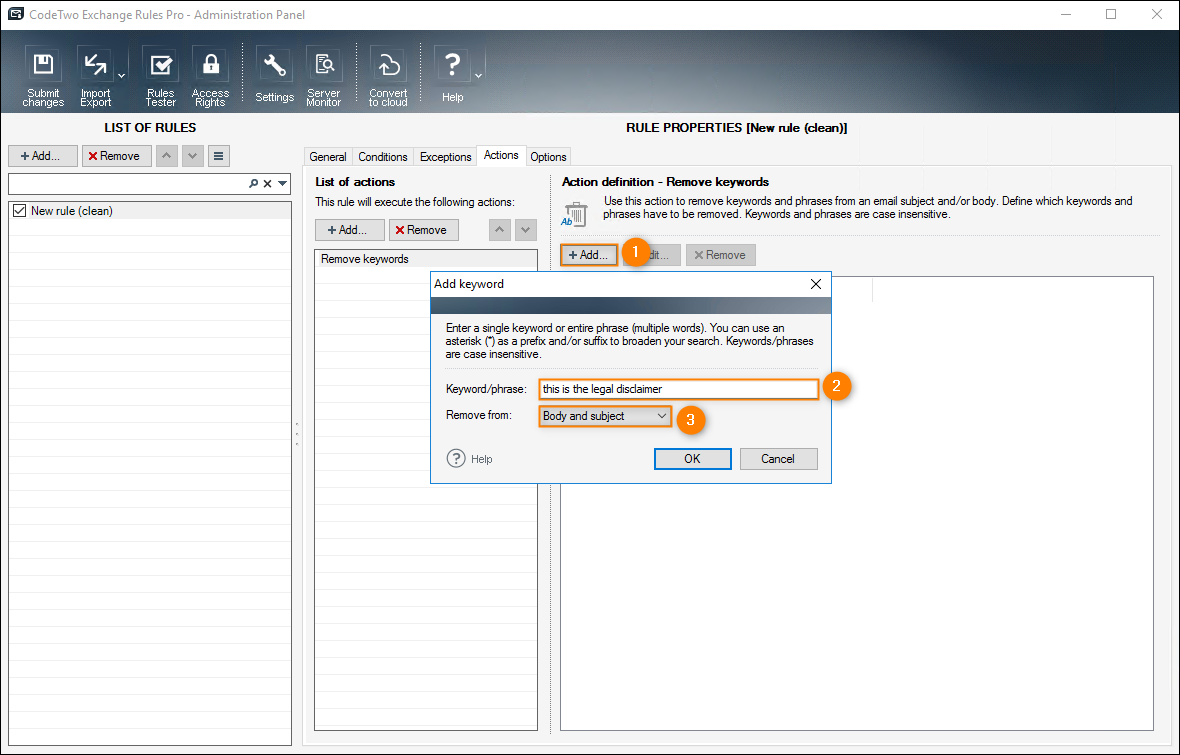Image resolution: width=1180 pixels, height=755 pixels.
Task: Remove the selected rule from list of rules
Action: point(117,156)
